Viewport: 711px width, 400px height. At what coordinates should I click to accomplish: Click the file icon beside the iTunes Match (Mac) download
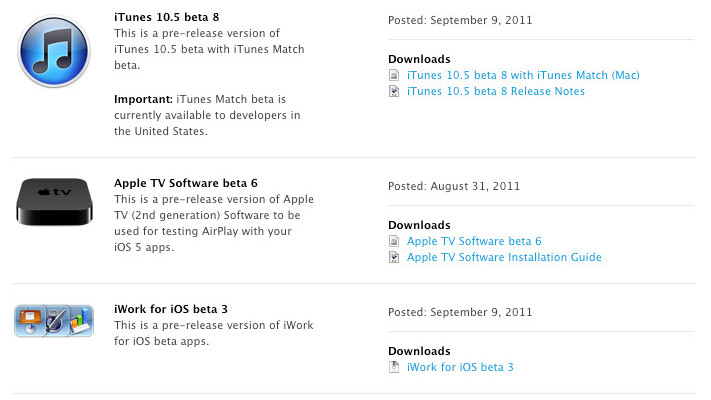394,75
